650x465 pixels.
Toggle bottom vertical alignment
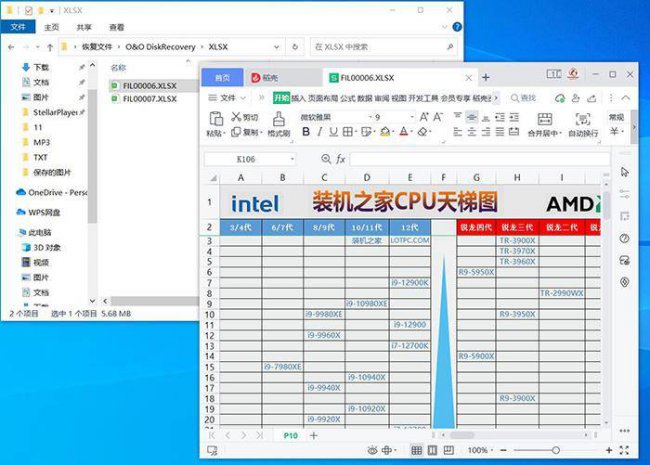(x=486, y=117)
